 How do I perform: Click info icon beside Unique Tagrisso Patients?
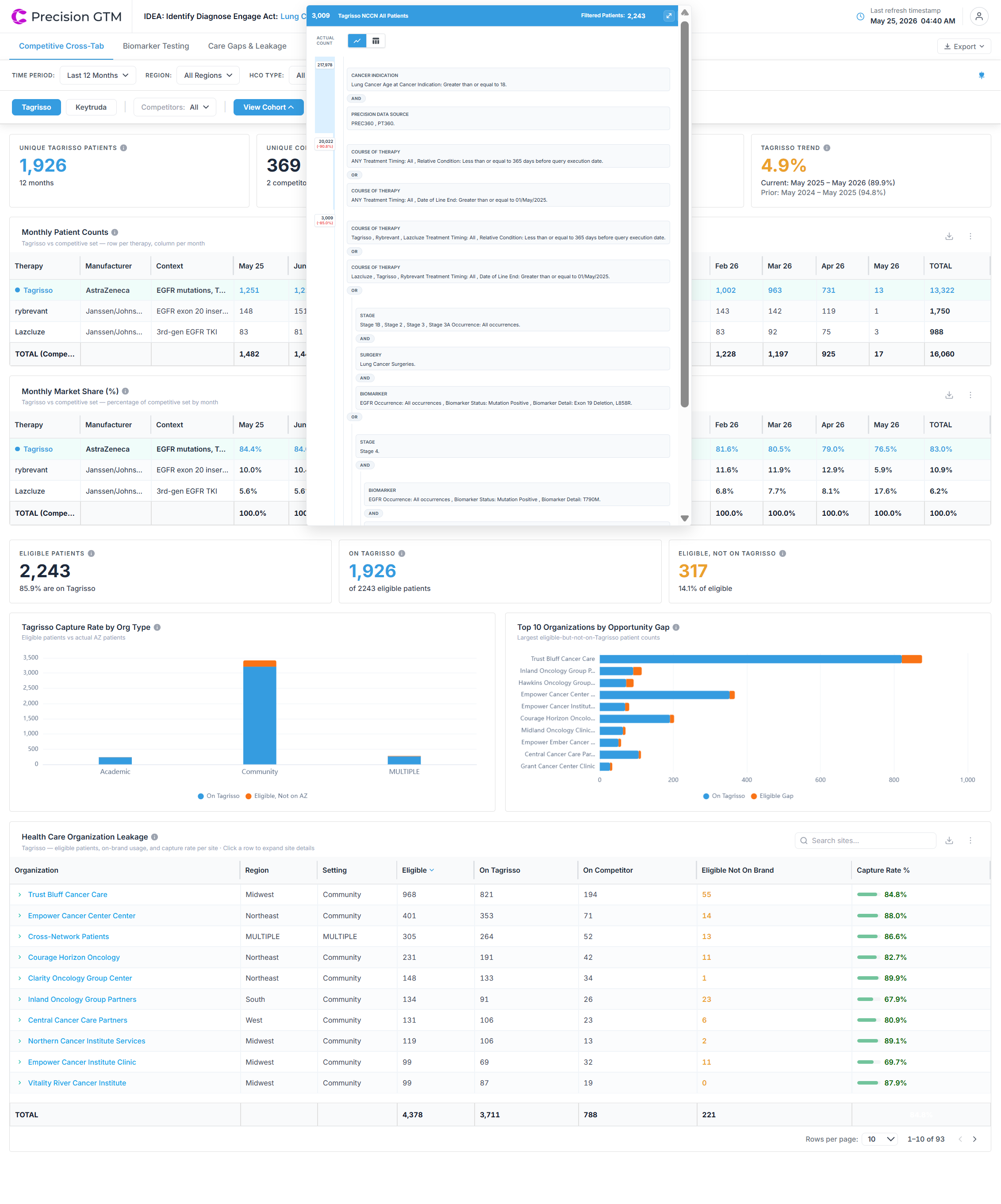coord(124,148)
